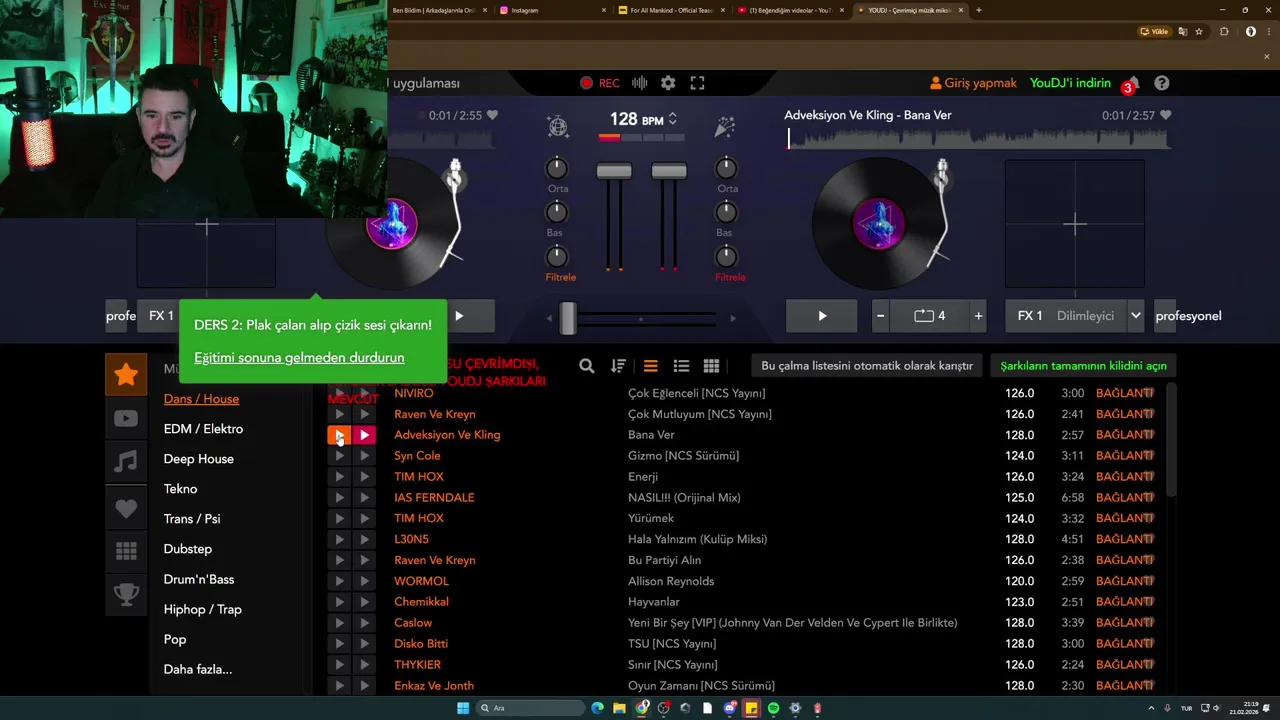1280x720 pixels.
Task: Select the EDM / Elektro genre
Action: [203, 429]
